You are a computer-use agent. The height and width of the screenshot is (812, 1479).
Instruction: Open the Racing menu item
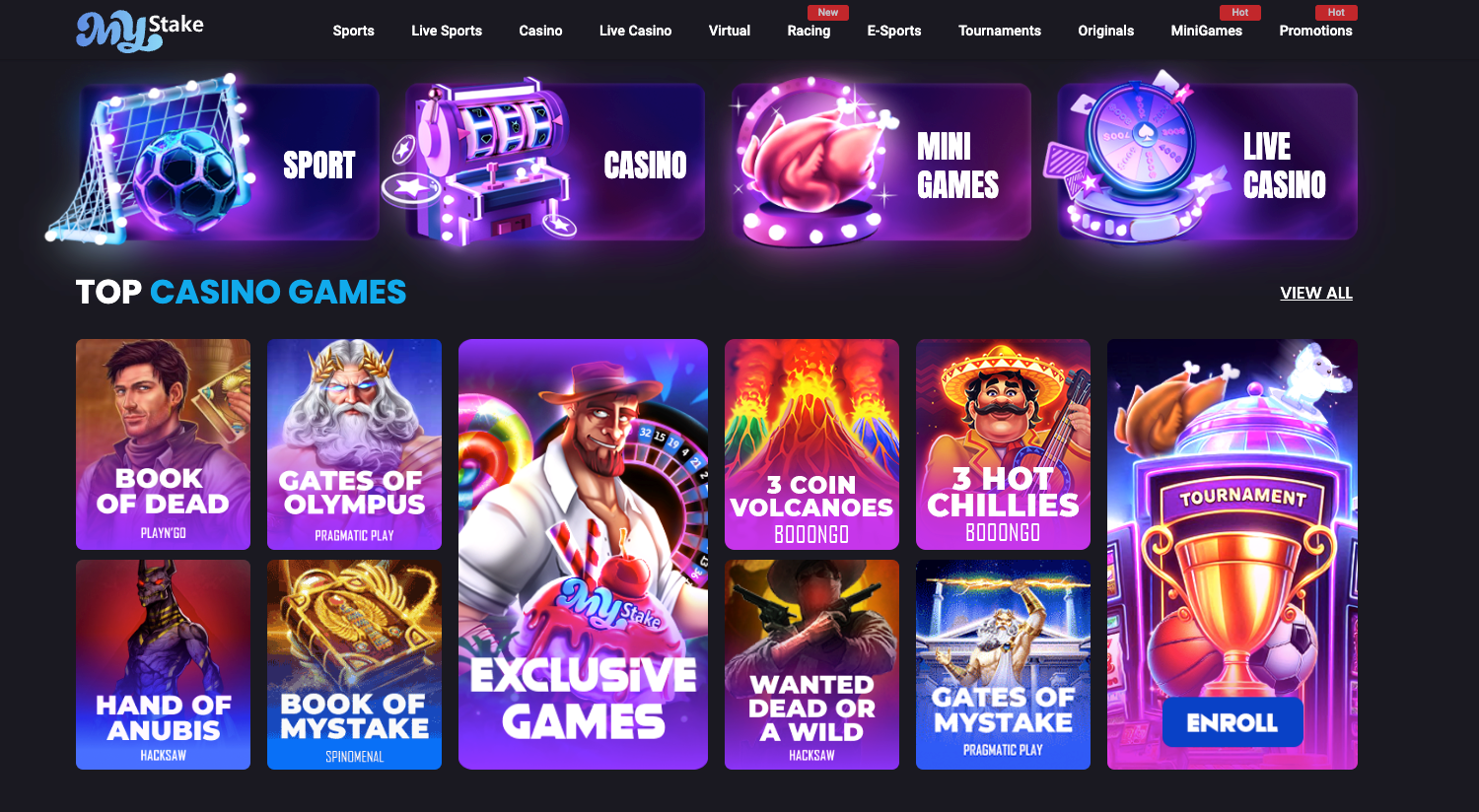(x=809, y=31)
